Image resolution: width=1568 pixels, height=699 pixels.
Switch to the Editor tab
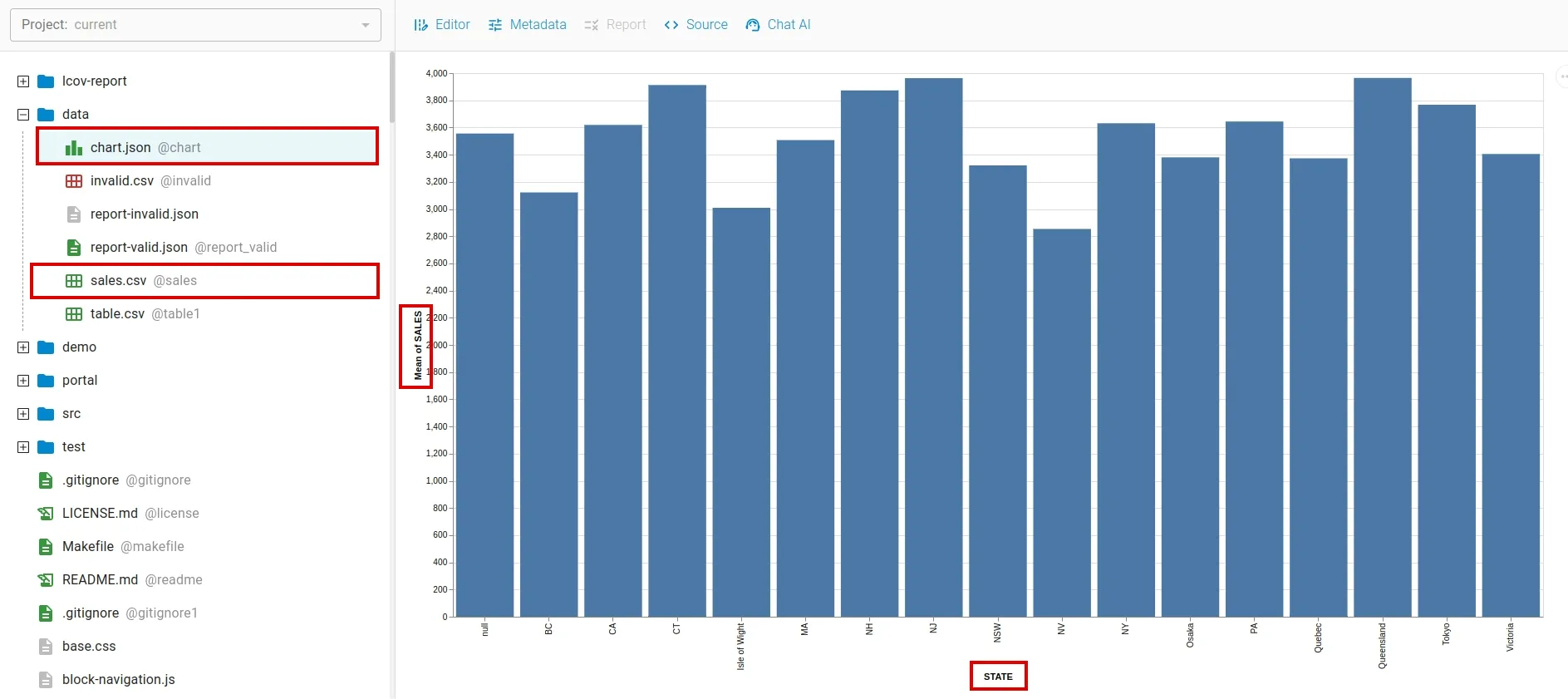(442, 25)
